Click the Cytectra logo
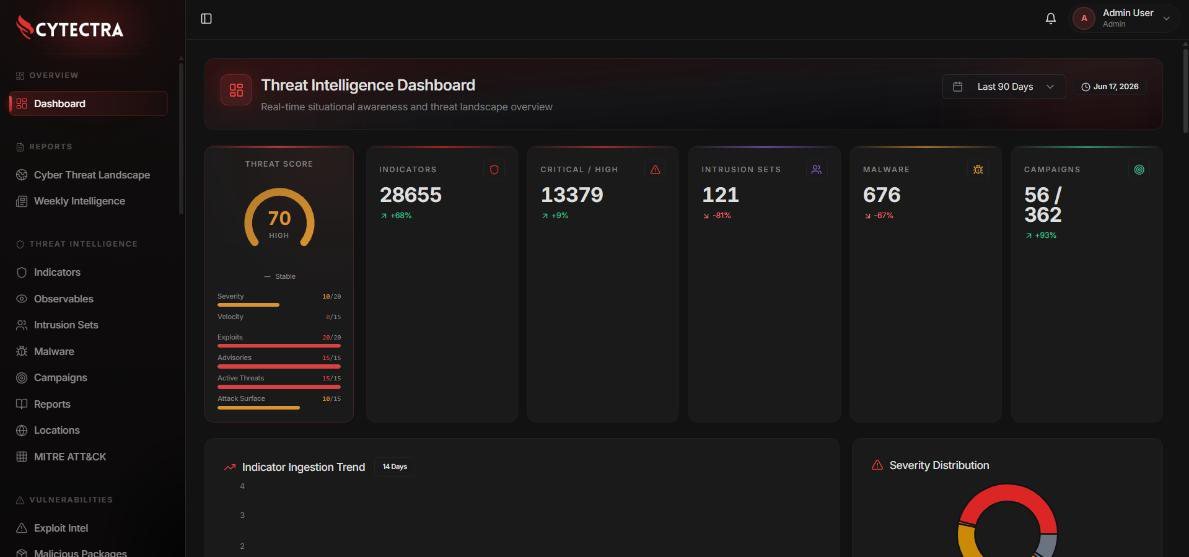The width and height of the screenshot is (1189, 557). click(x=70, y=29)
